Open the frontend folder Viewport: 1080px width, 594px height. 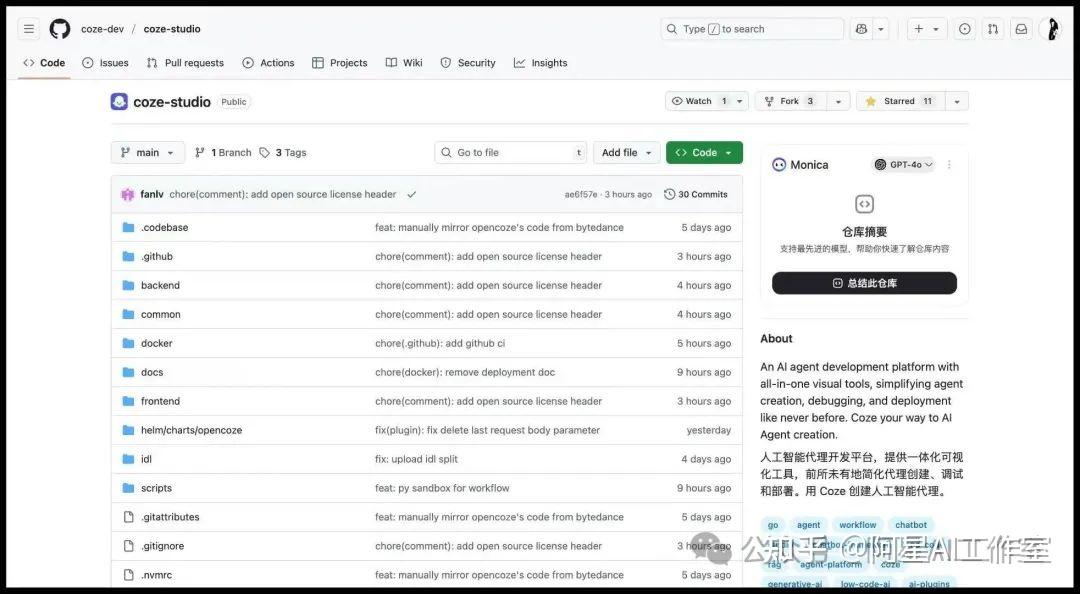tap(160, 401)
